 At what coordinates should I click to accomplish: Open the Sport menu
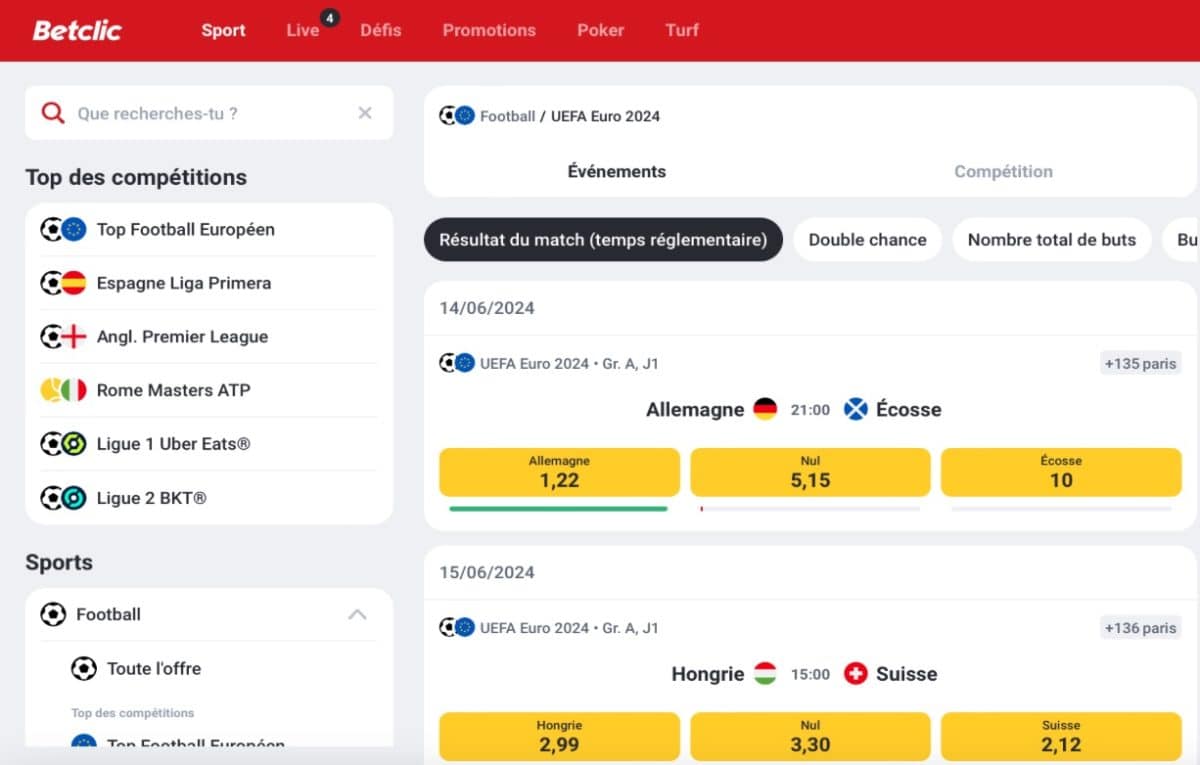point(223,30)
